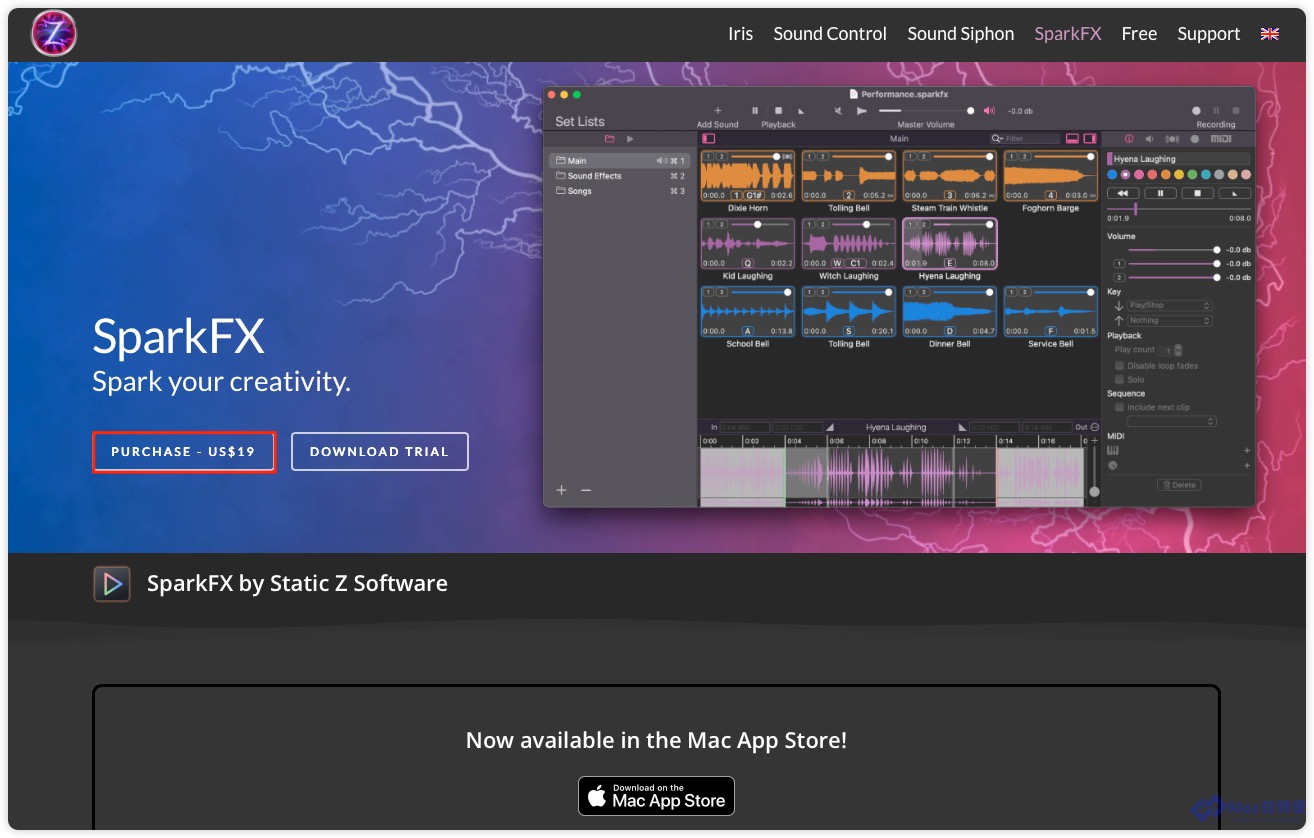Click the inspector rewind button

1123,193
